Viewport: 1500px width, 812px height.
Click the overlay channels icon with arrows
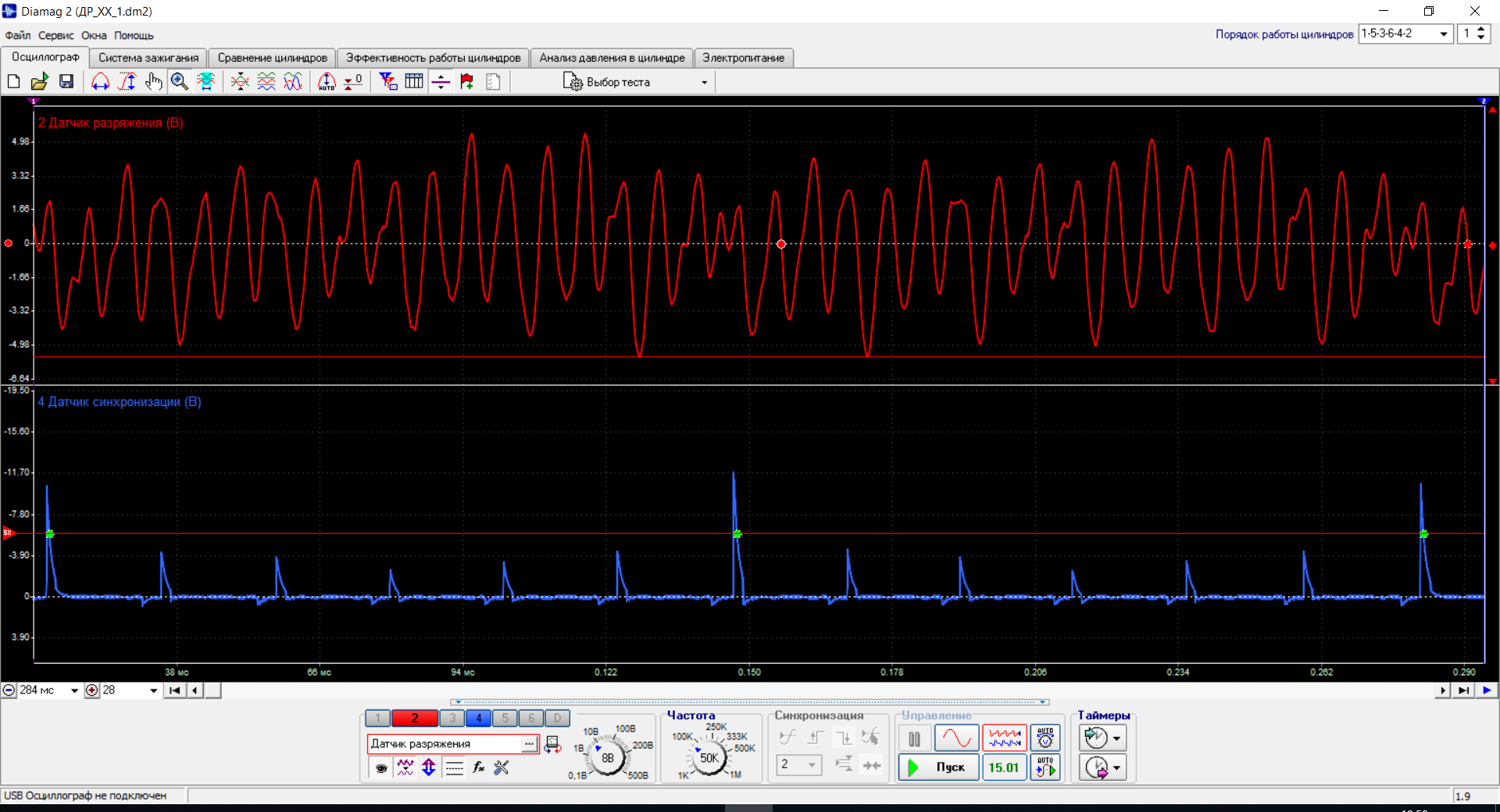(240, 81)
